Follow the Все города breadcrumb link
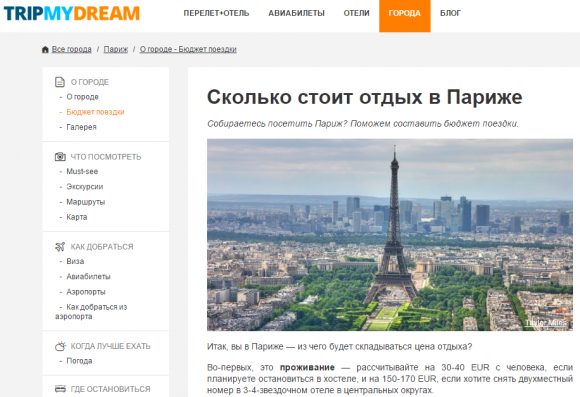The height and width of the screenshot is (397, 580). pos(71,49)
